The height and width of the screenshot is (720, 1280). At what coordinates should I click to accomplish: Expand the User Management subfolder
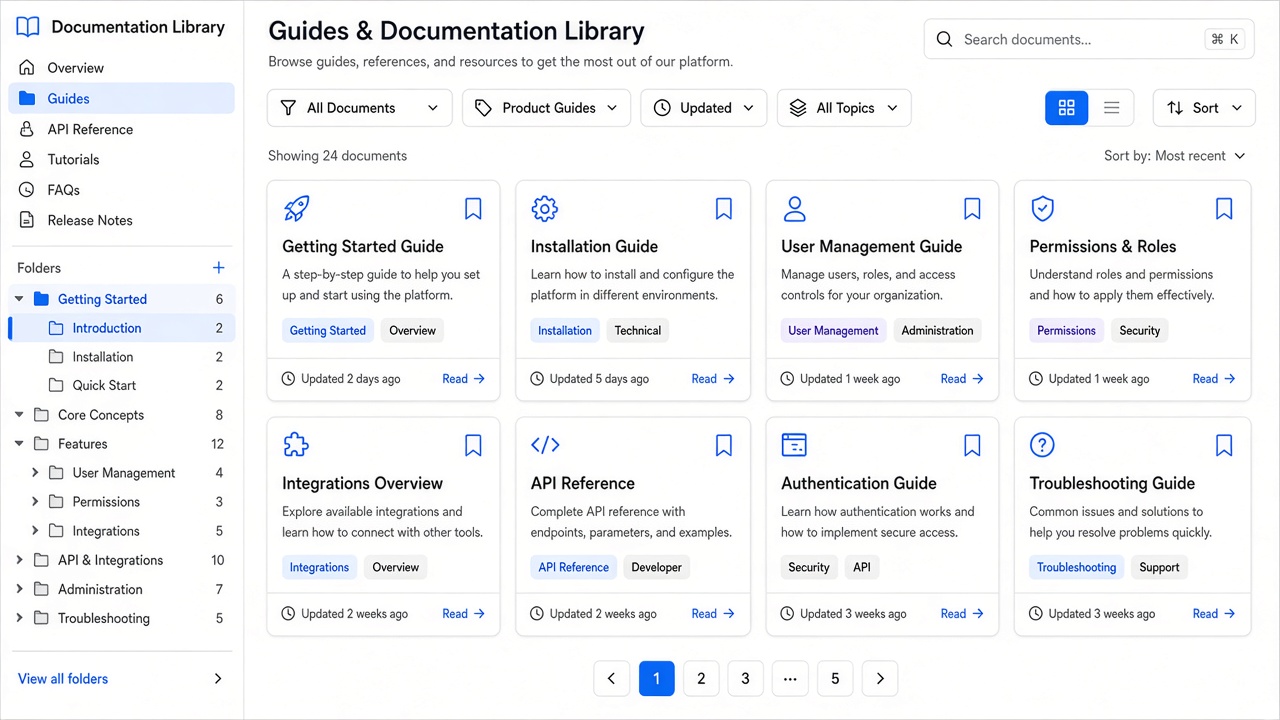[x=35, y=473]
